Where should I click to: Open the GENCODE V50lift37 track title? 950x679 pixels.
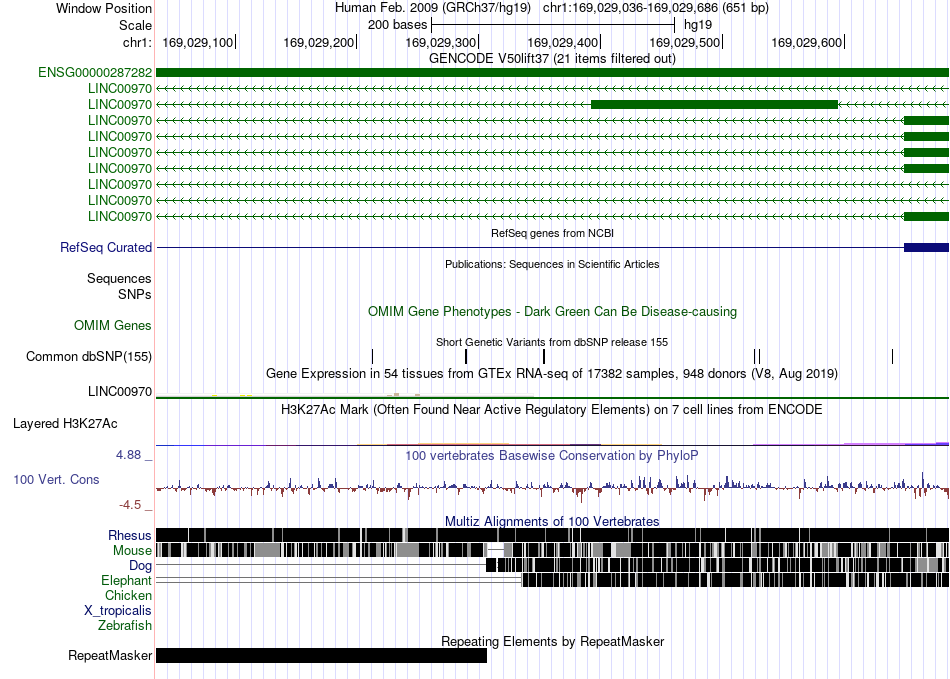tap(552, 59)
